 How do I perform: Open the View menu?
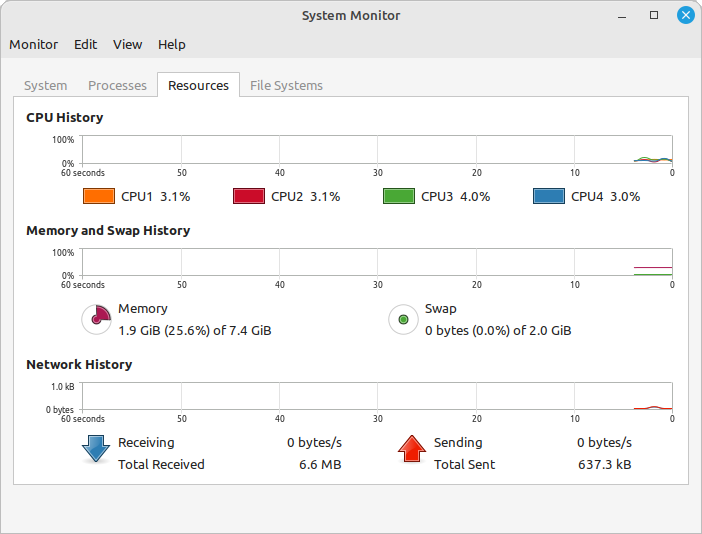(128, 44)
